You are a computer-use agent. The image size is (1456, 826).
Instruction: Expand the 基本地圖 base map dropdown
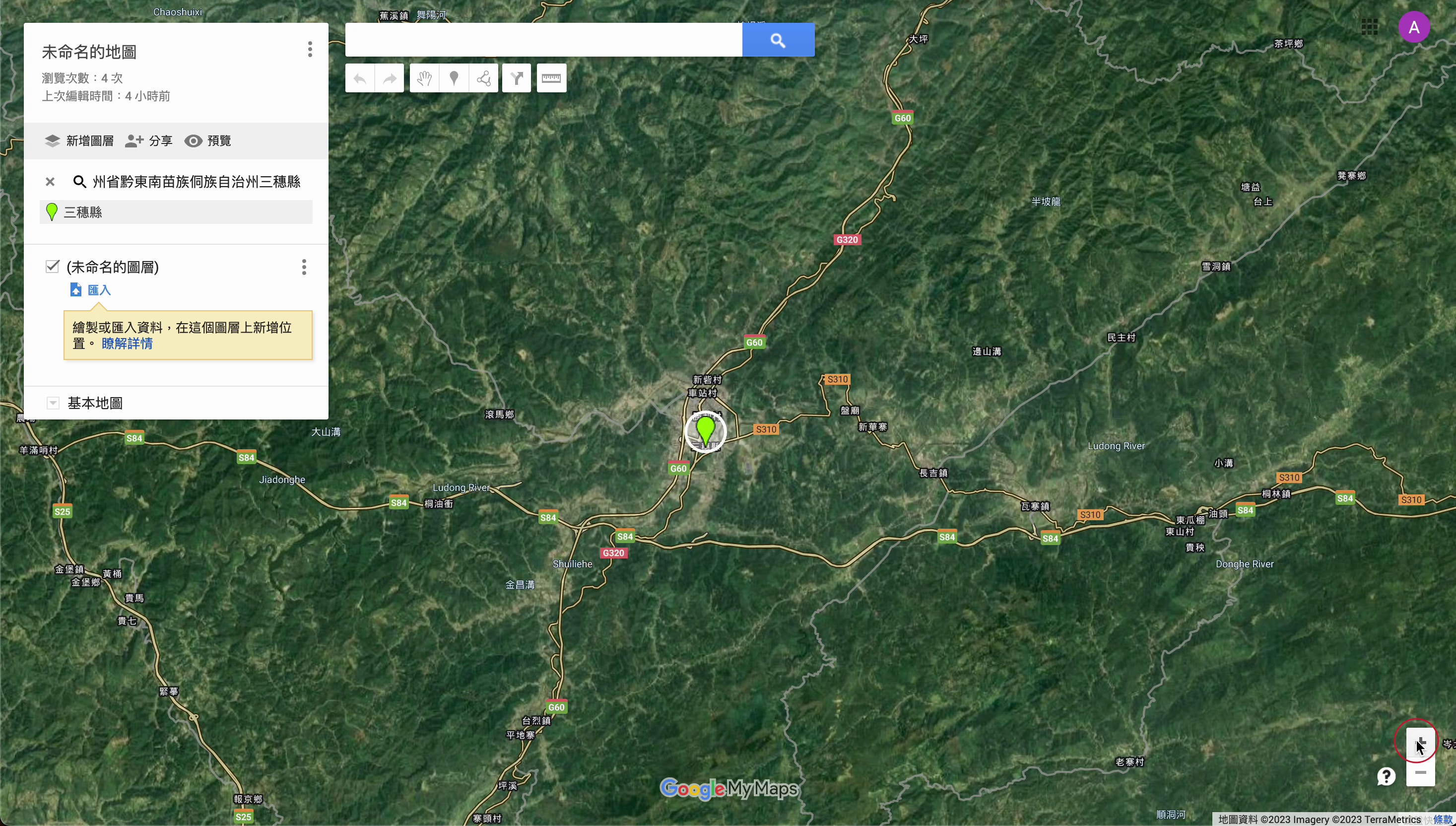53,404
